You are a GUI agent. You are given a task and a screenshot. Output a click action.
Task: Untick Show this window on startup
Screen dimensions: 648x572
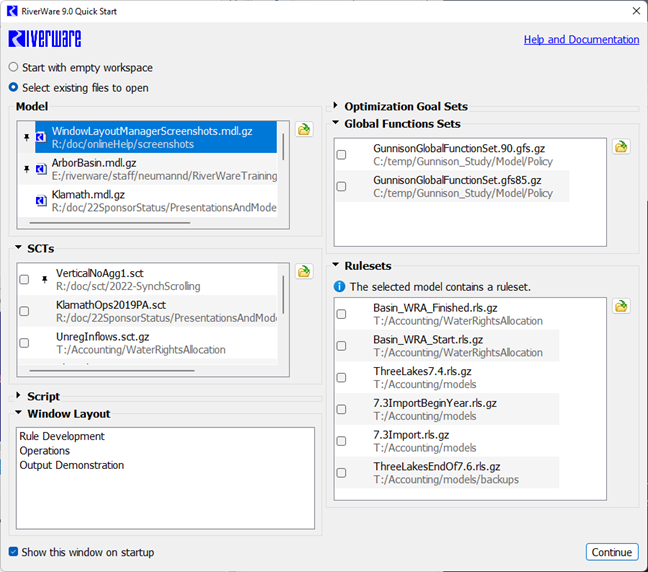coord(13,552)
